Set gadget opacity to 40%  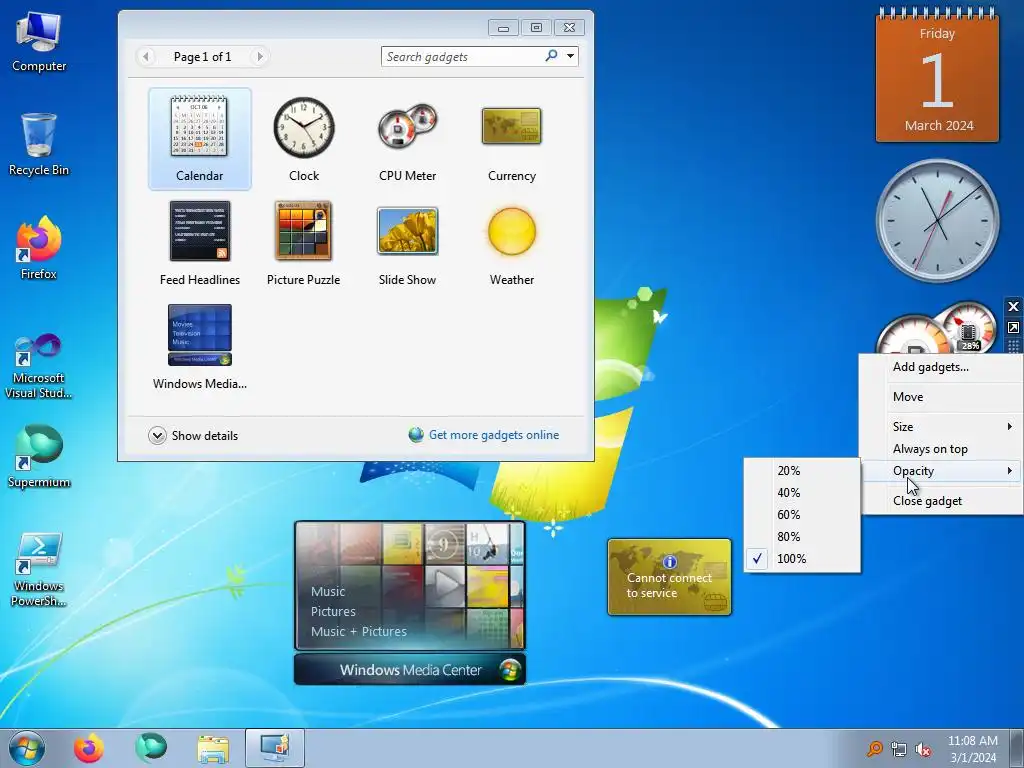tap(802, 493)
